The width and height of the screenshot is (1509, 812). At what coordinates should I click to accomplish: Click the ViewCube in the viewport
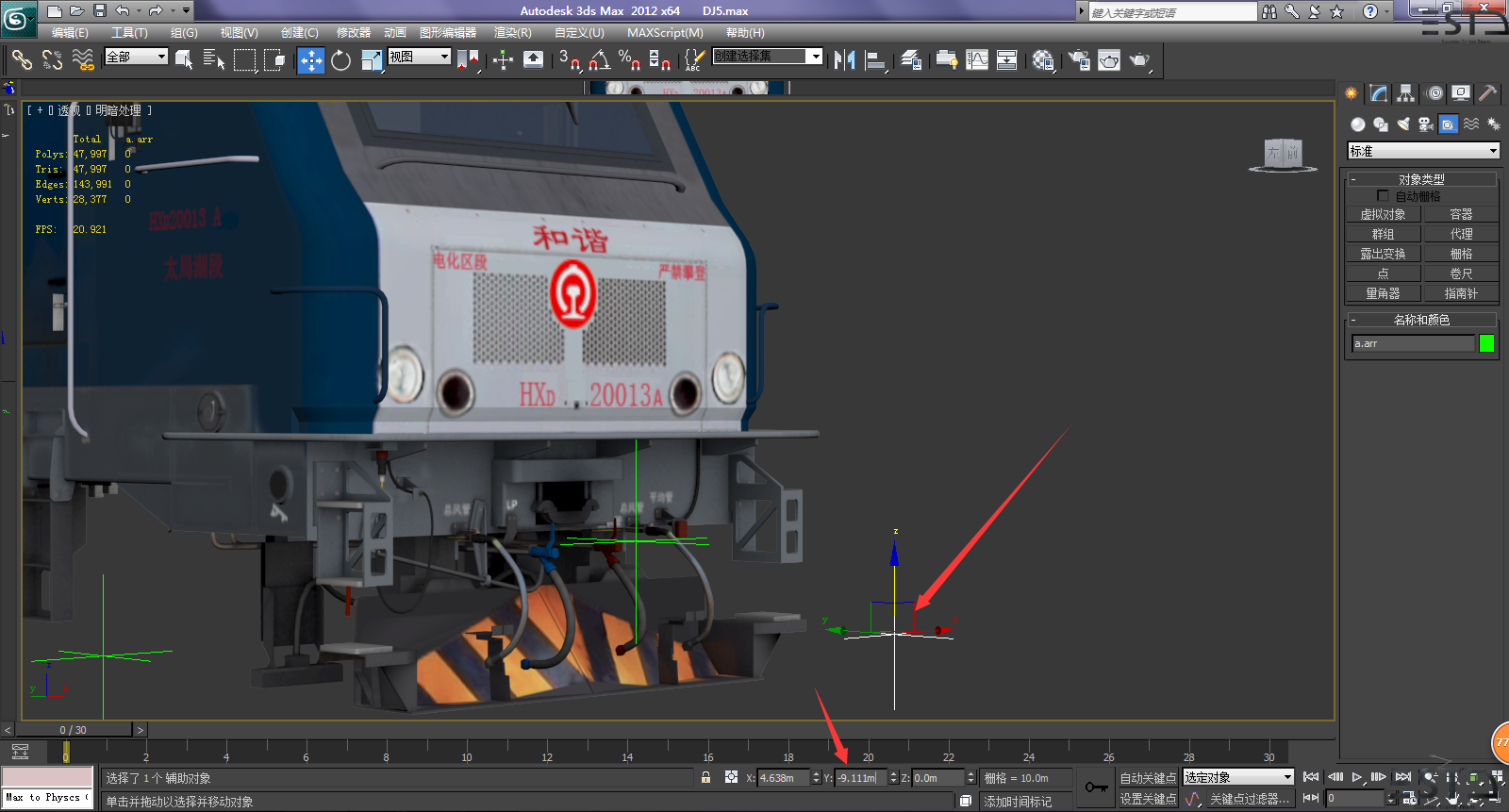click(x=1283, y=155)
